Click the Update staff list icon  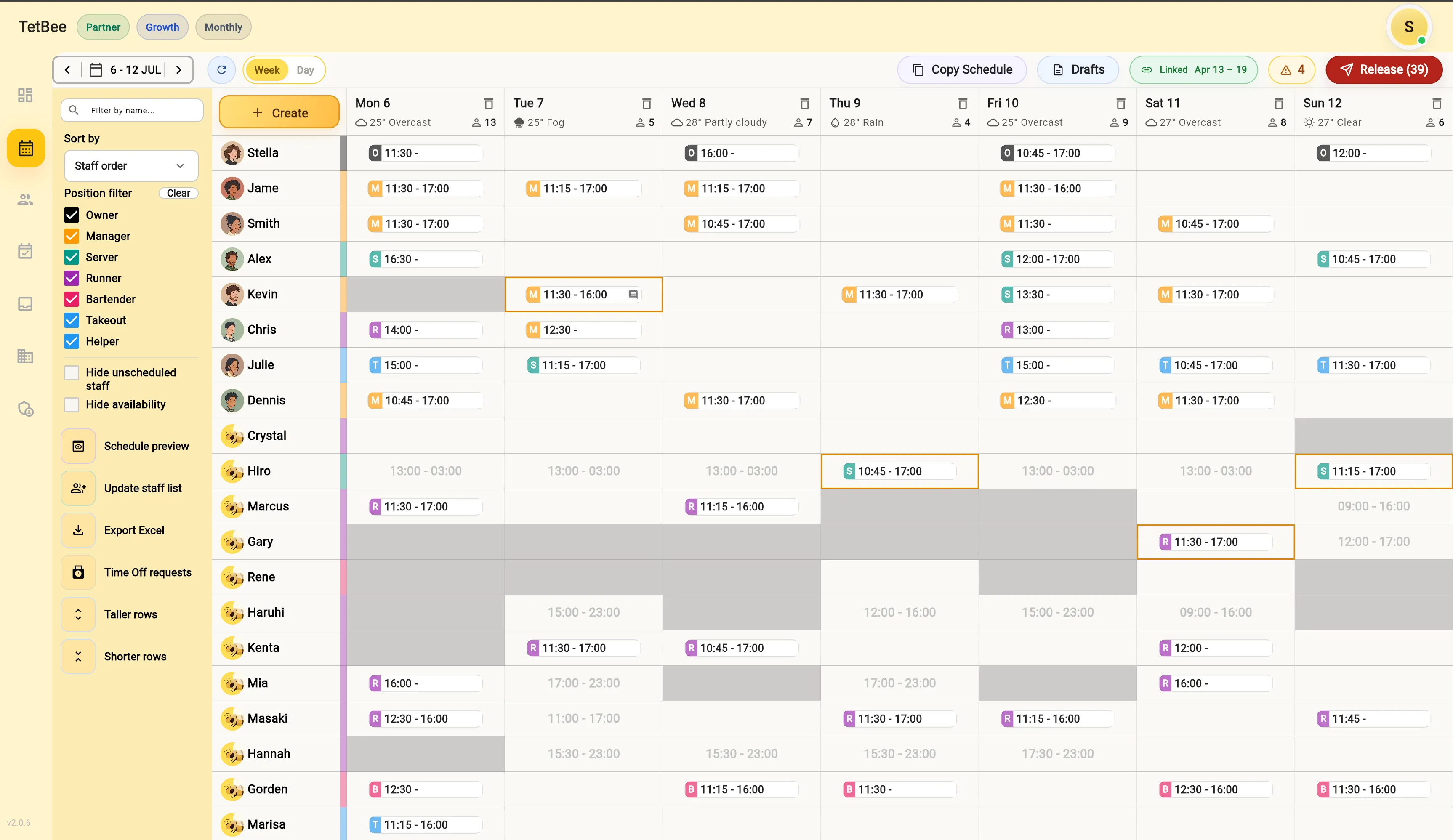[78, 488]
